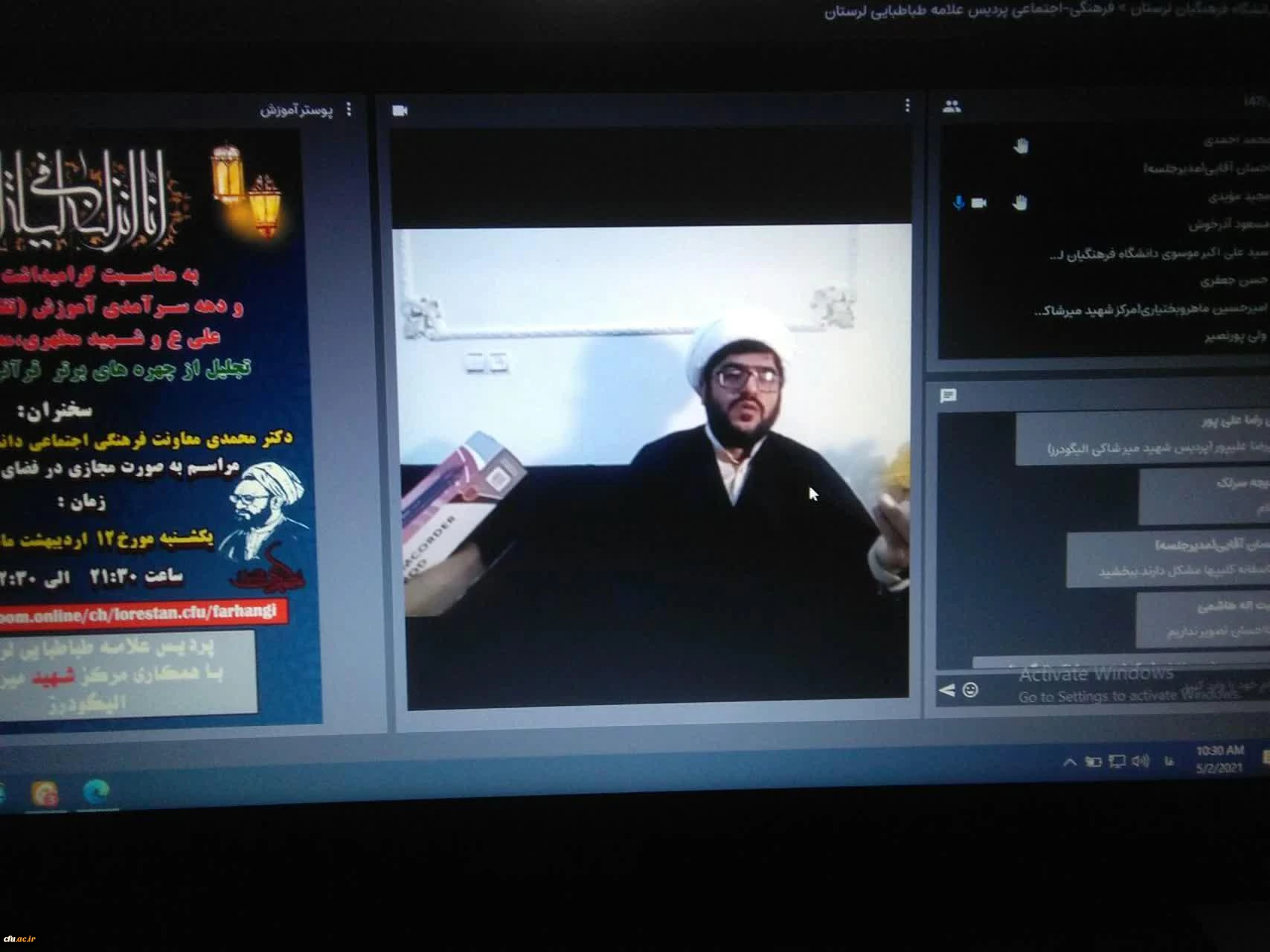Click the raised hand icon in top attendee row
Image resolution: width=1270 pixels, height=952 pixels.
pos(1021,146)
